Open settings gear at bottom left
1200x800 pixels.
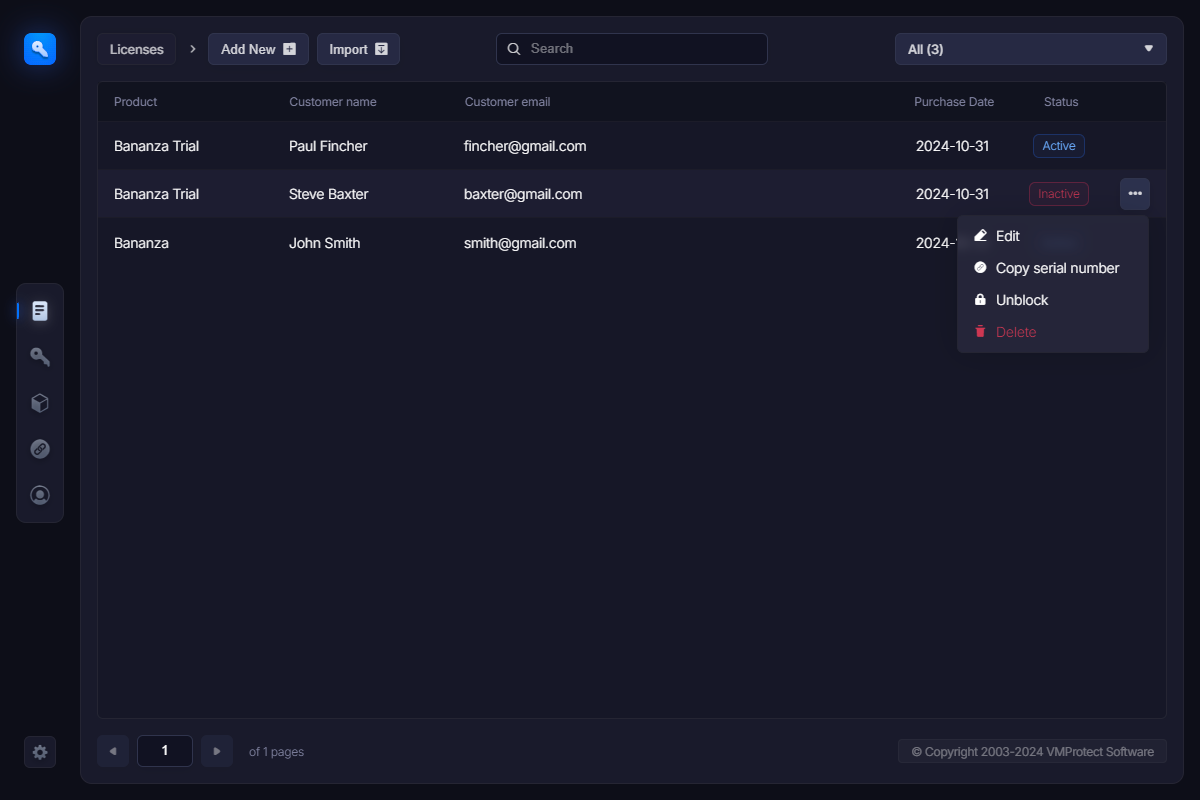click(40, 752)
